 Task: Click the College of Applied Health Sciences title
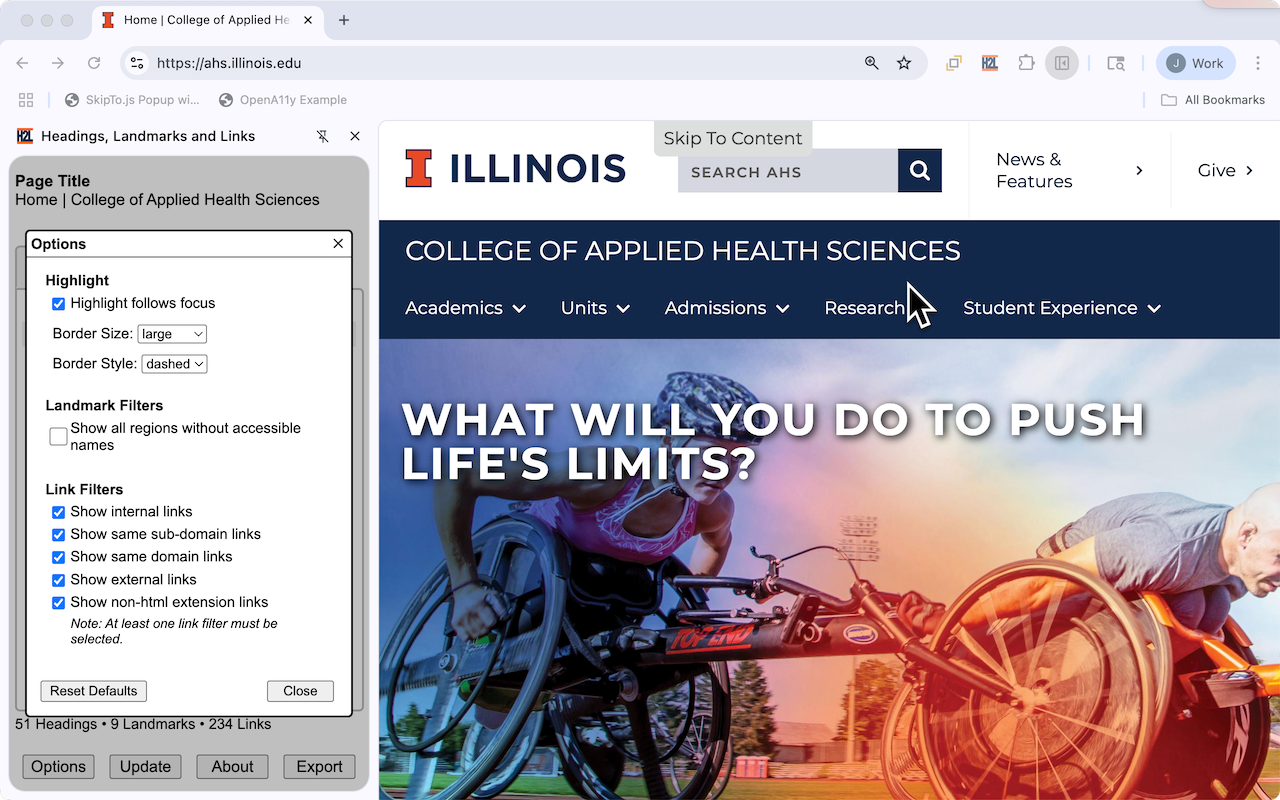tap(683, 251)
